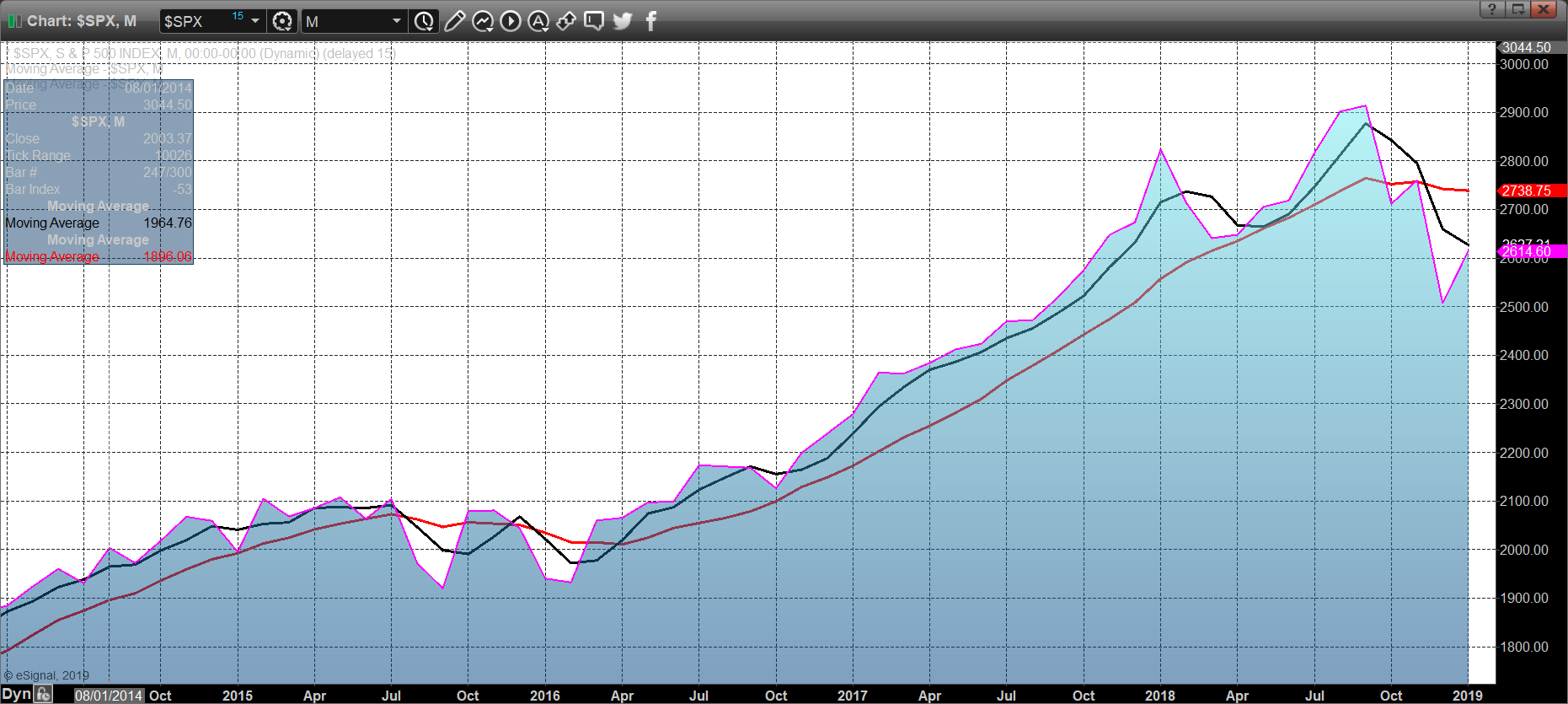Toggle the green link bars beside Chart title
1568x704 pixels.
click(x=14, y=21)
